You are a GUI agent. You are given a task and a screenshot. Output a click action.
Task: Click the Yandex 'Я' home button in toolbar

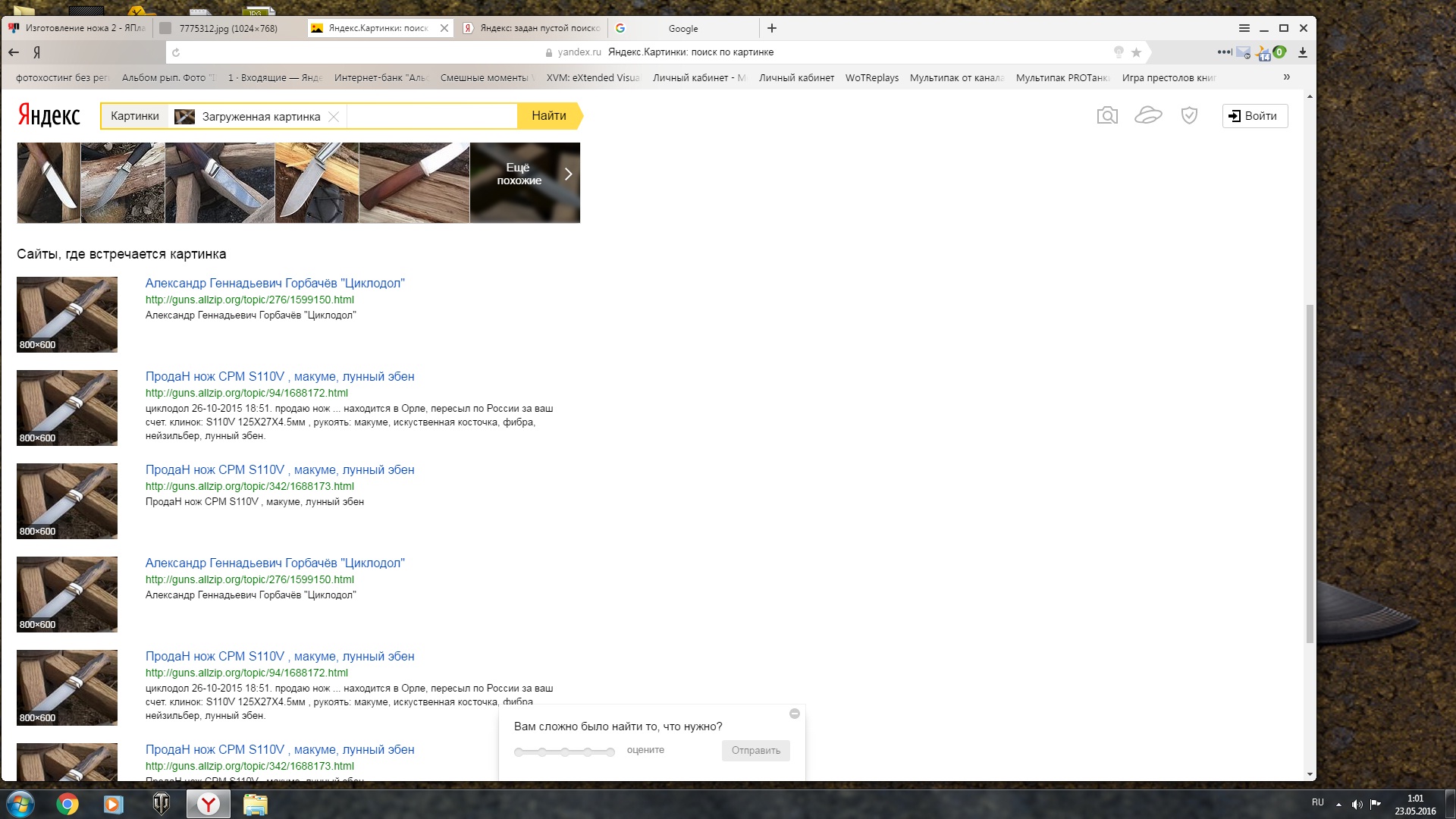pos(36,52)
